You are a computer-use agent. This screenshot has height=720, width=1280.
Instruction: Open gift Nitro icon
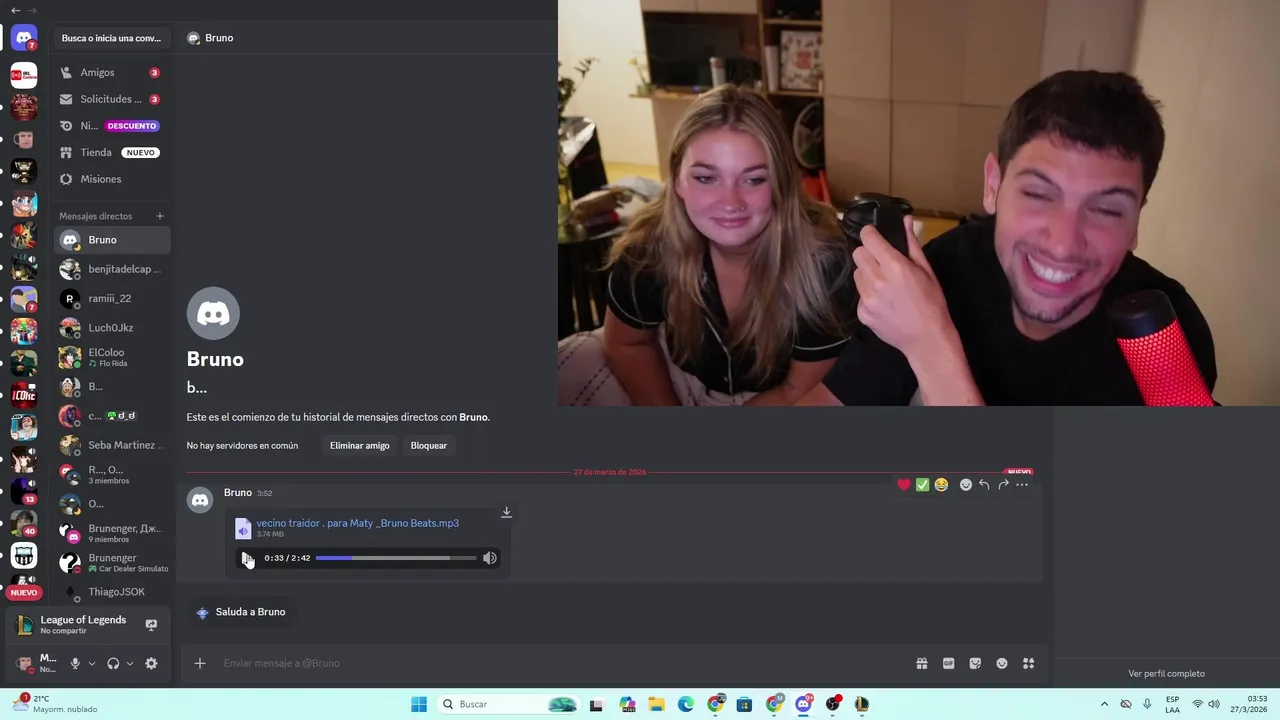(921, 663)
